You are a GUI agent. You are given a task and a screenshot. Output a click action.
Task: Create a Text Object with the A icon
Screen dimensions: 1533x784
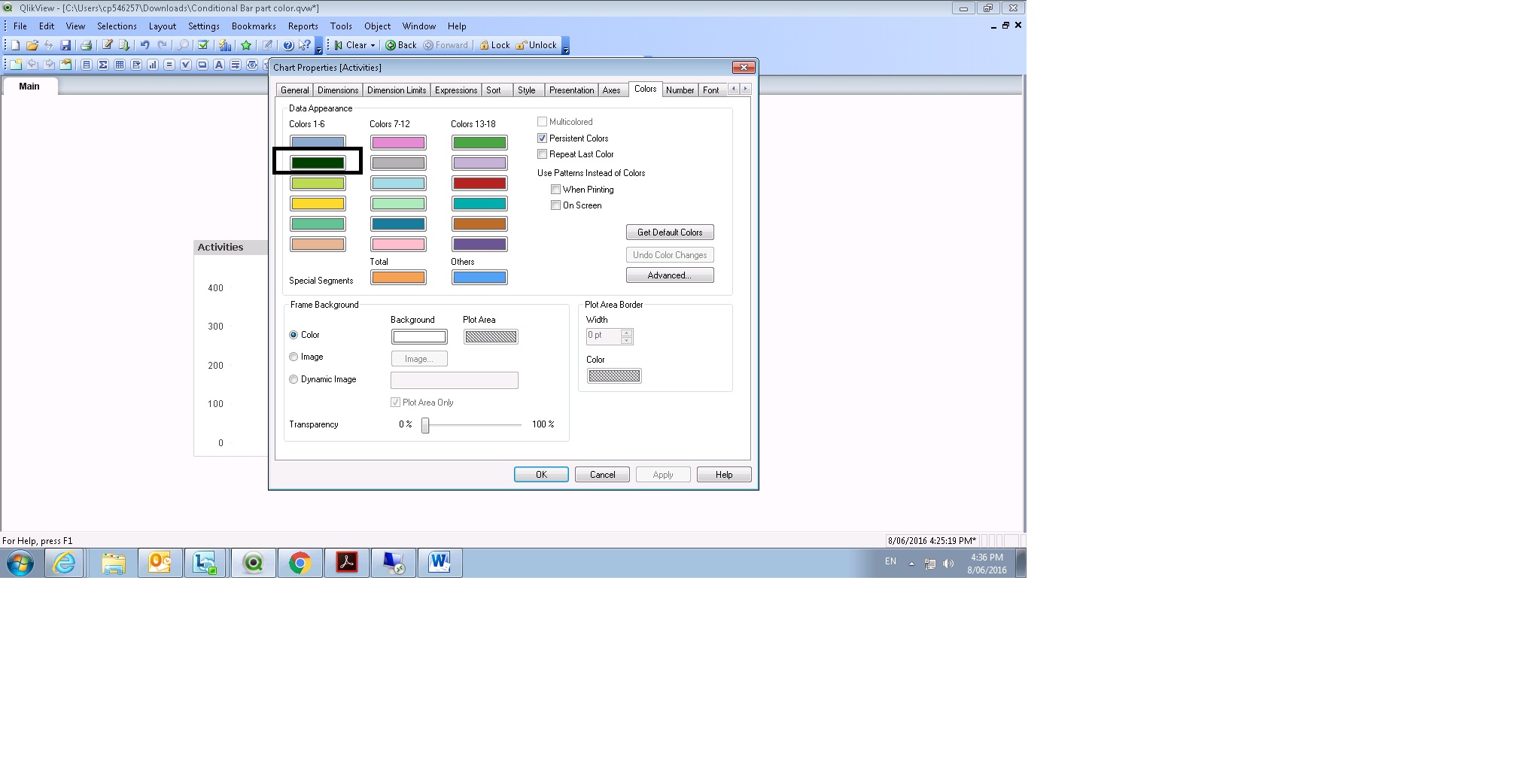(x=219, y=65)
